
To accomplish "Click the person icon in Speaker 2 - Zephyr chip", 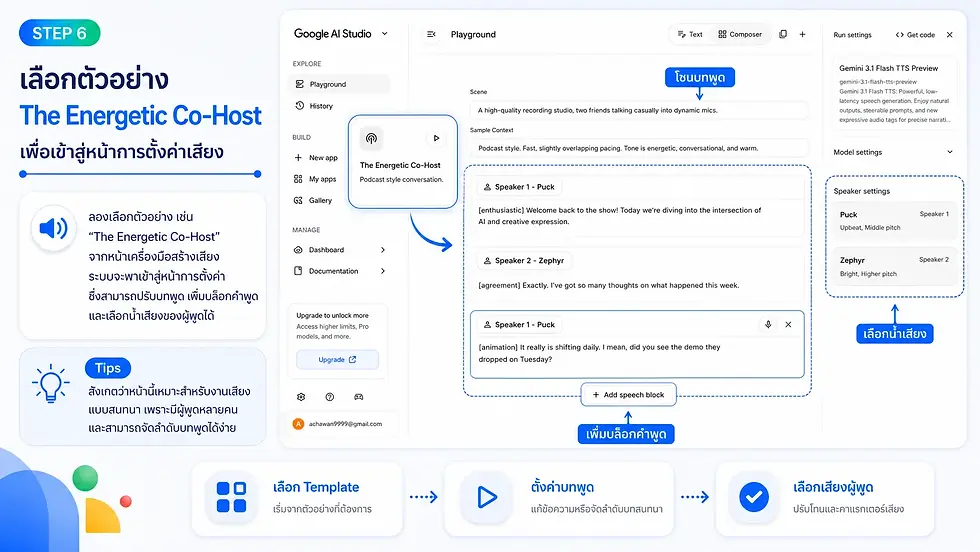I will pyautogui.click(x=488, y=261).
